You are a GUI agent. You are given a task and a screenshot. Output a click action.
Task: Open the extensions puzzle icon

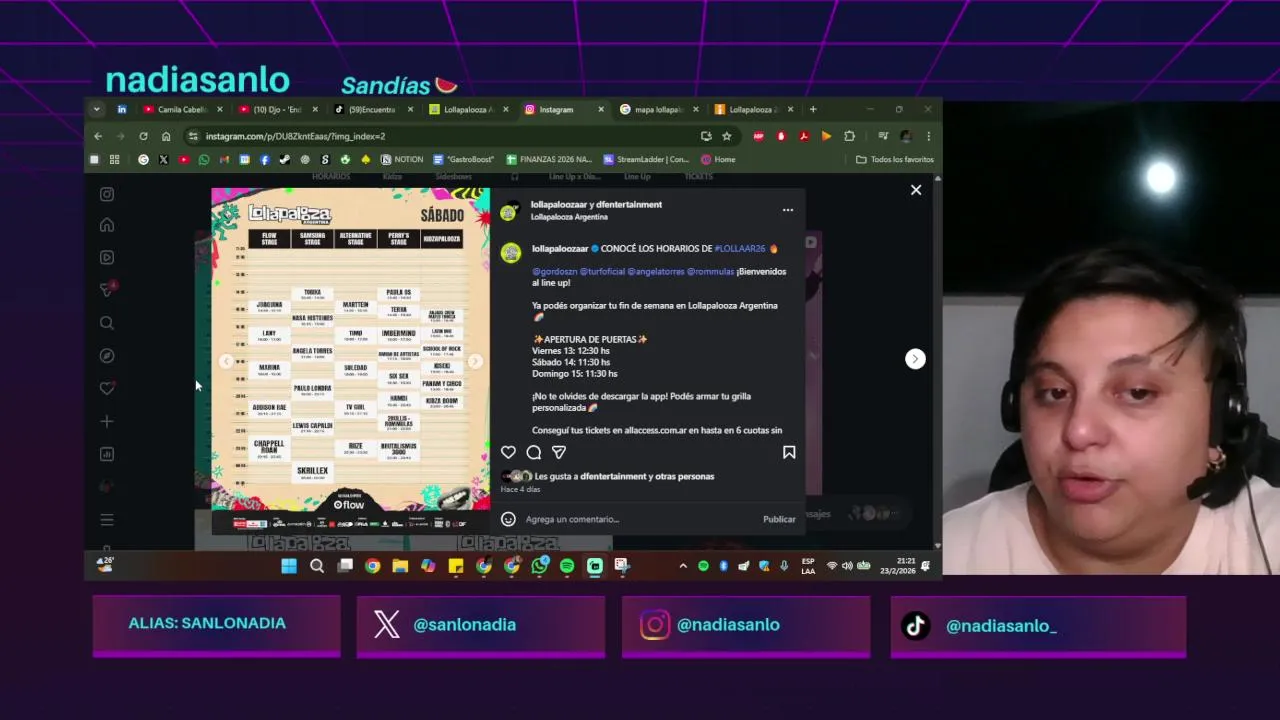pos(849,136)
